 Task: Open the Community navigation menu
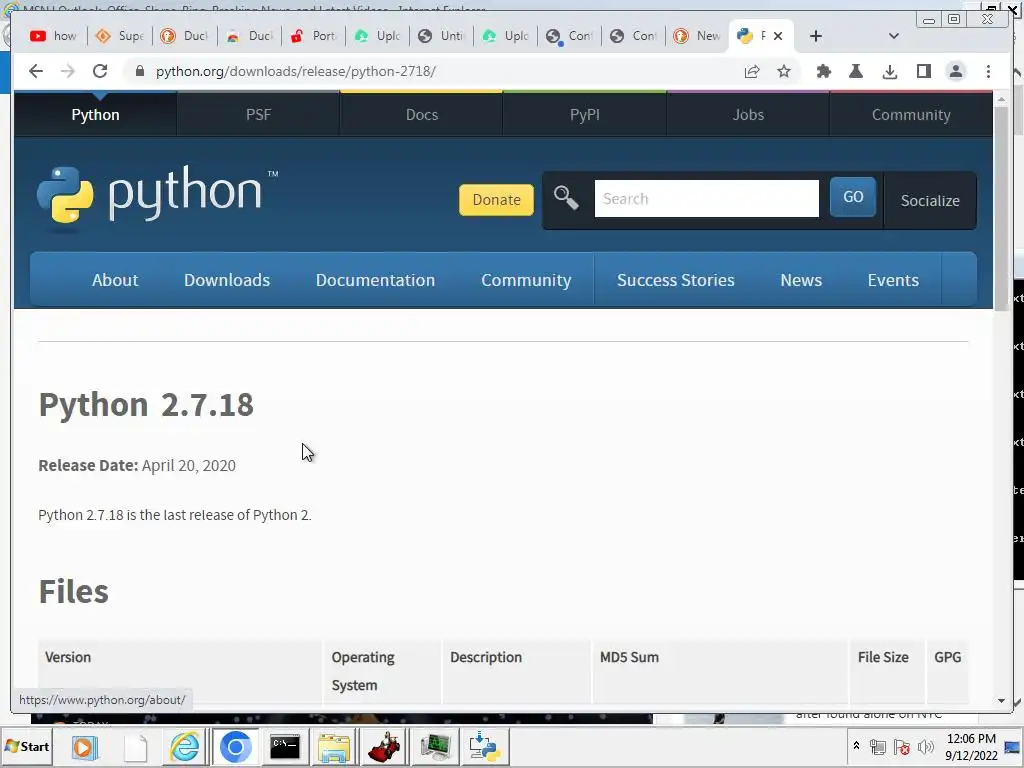[x=526, y=280]
